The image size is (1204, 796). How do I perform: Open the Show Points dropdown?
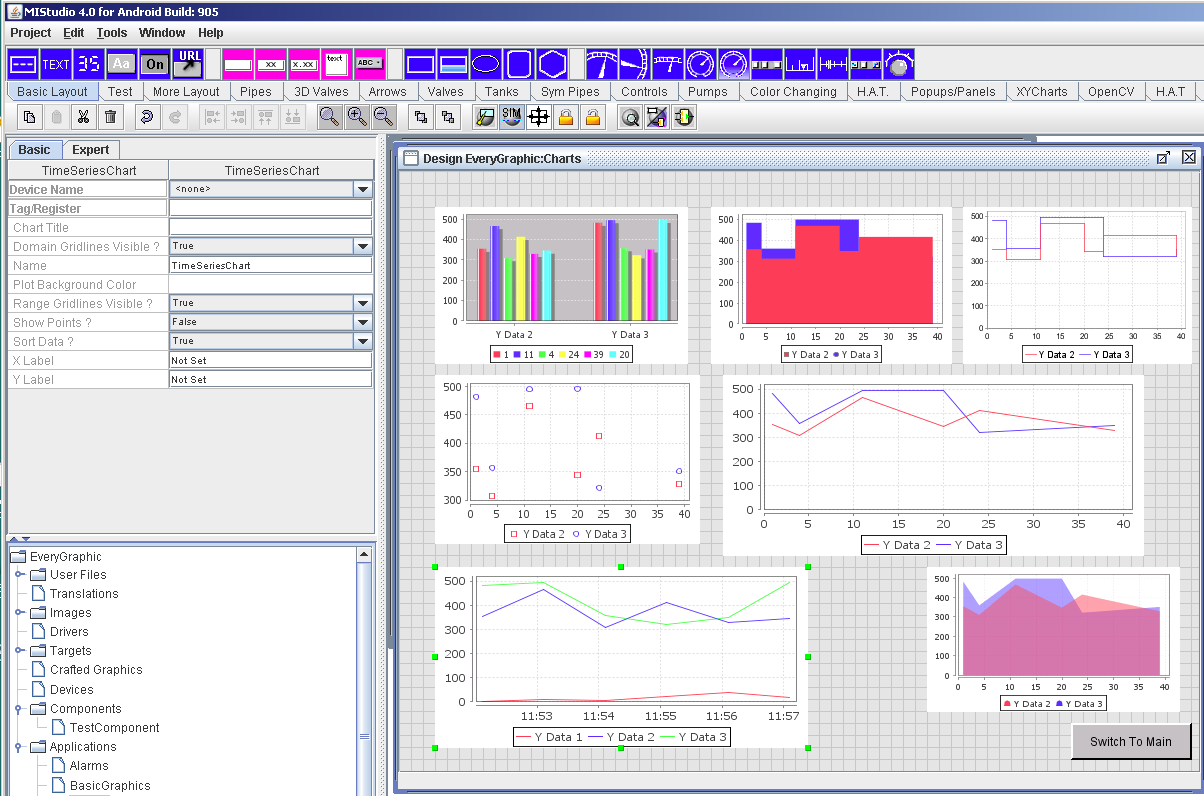tap(362, 322)
